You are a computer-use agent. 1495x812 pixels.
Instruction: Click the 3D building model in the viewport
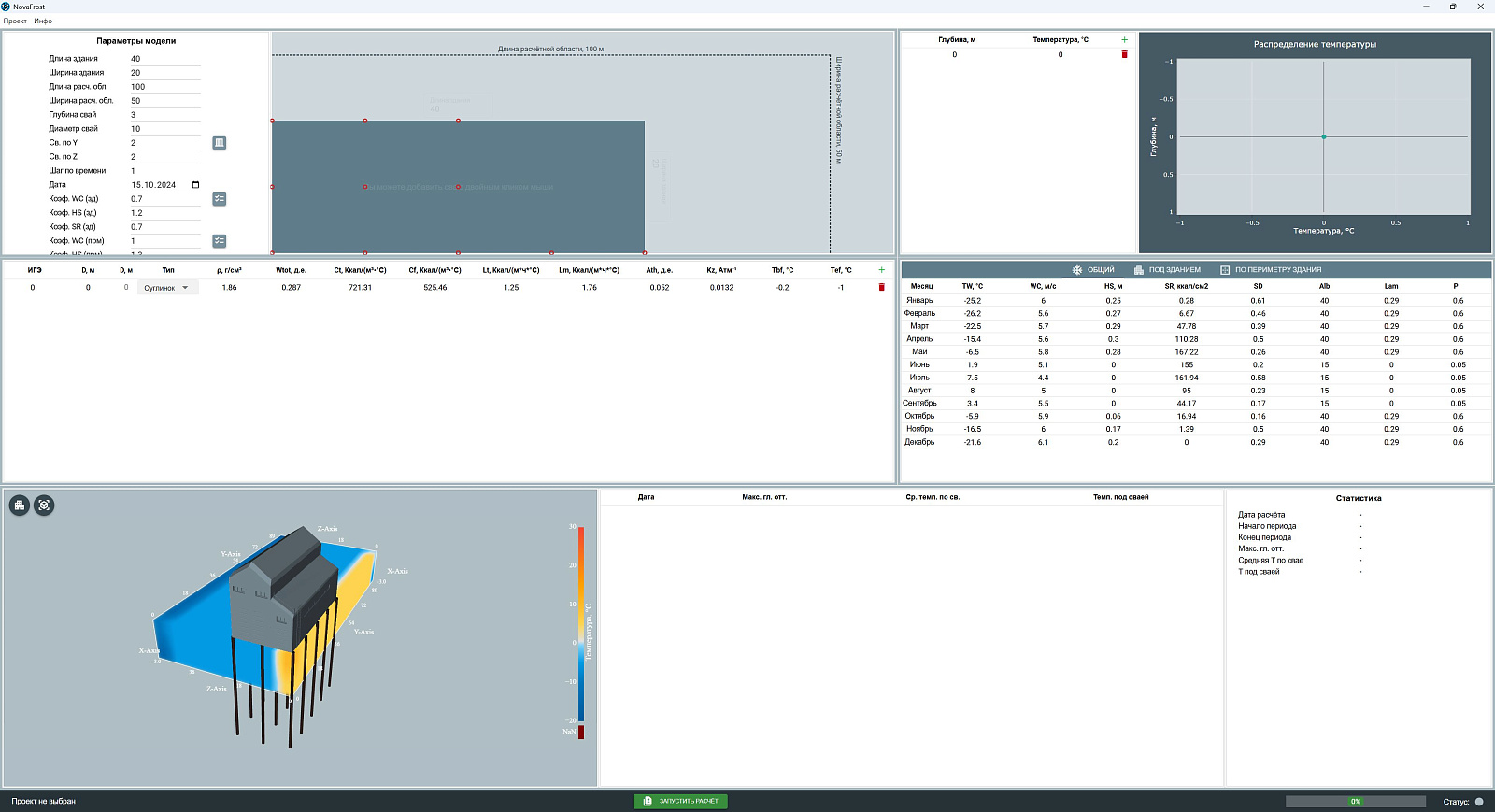tap(283, 589)
